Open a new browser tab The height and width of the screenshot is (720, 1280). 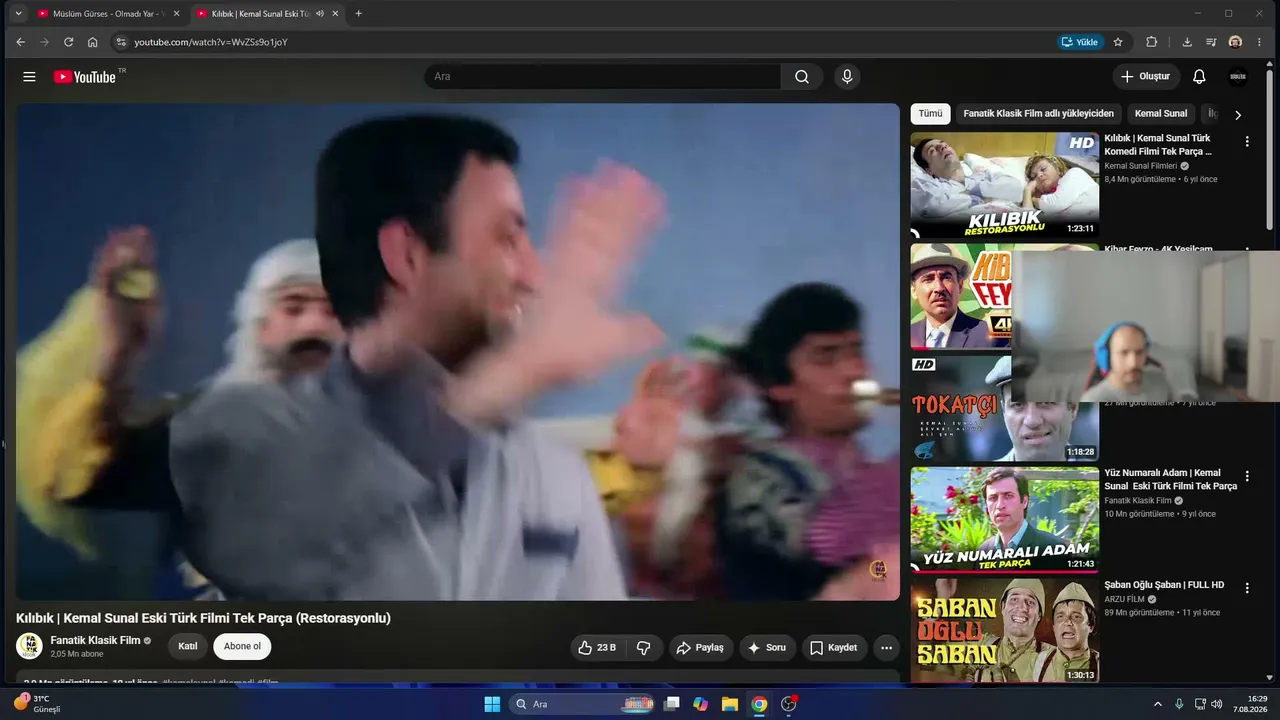pos(358,14)
